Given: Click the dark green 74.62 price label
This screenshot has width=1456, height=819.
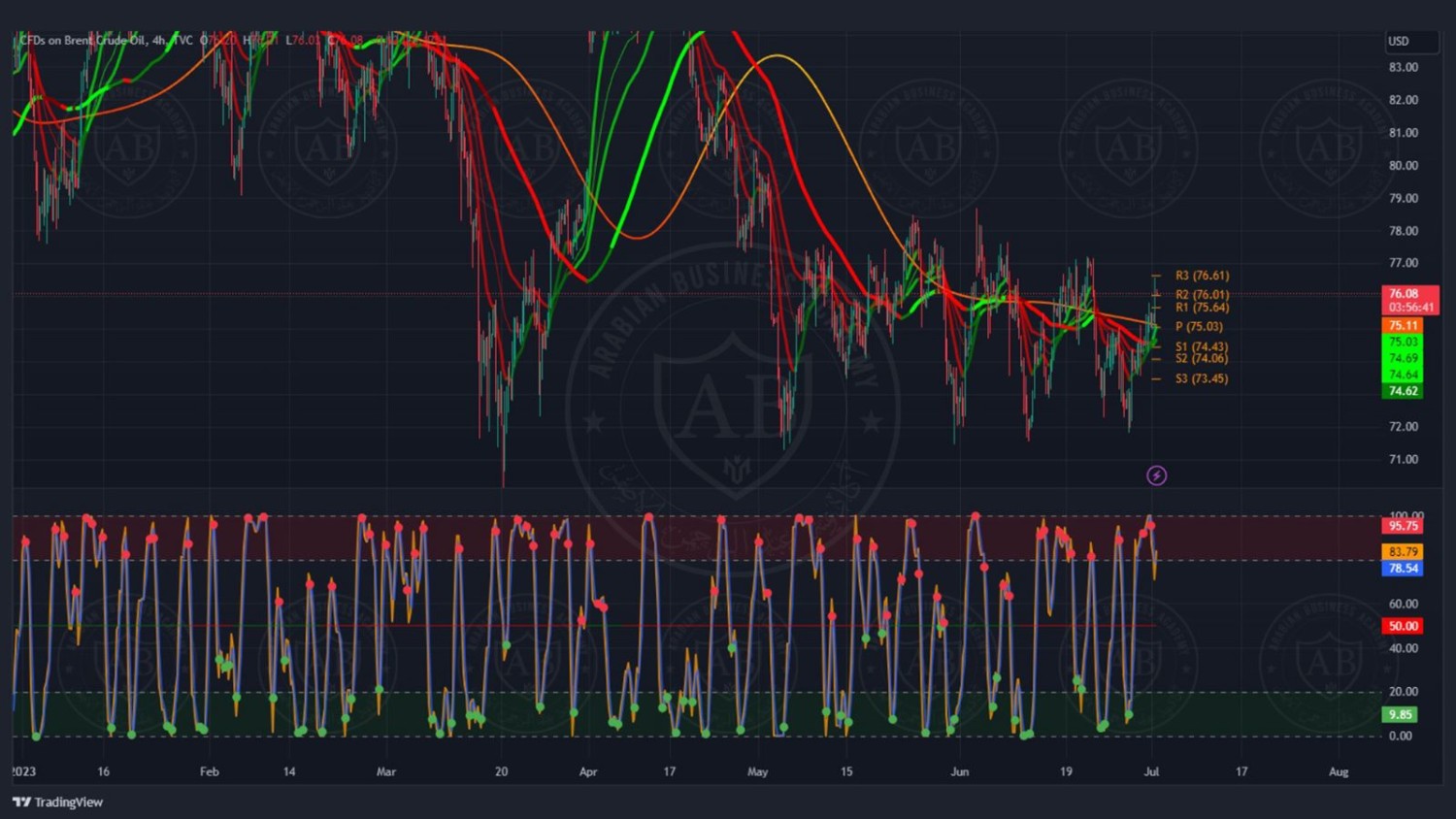Looking at the screenshot, I should pyautogui.click(x=1403, y=391).
